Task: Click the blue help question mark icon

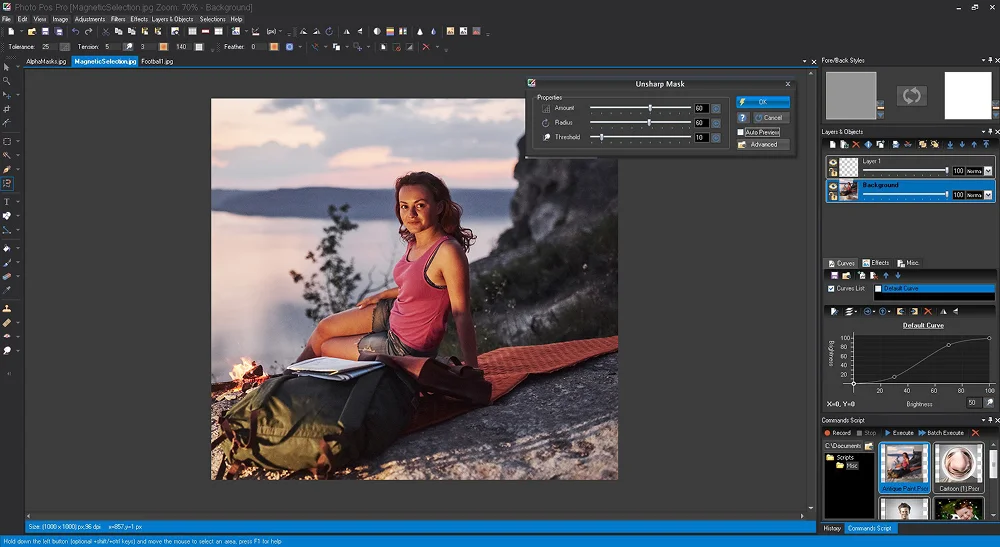Action: pyautogui.click(x=742, y=117)
